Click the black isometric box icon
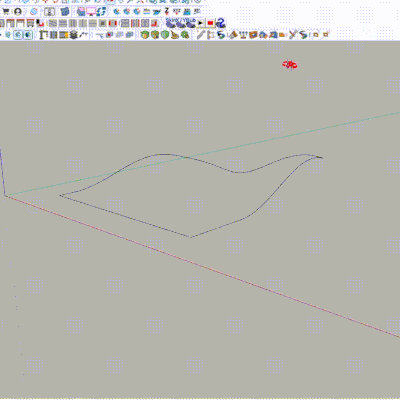400x400 pixels. tap(74, 34)
